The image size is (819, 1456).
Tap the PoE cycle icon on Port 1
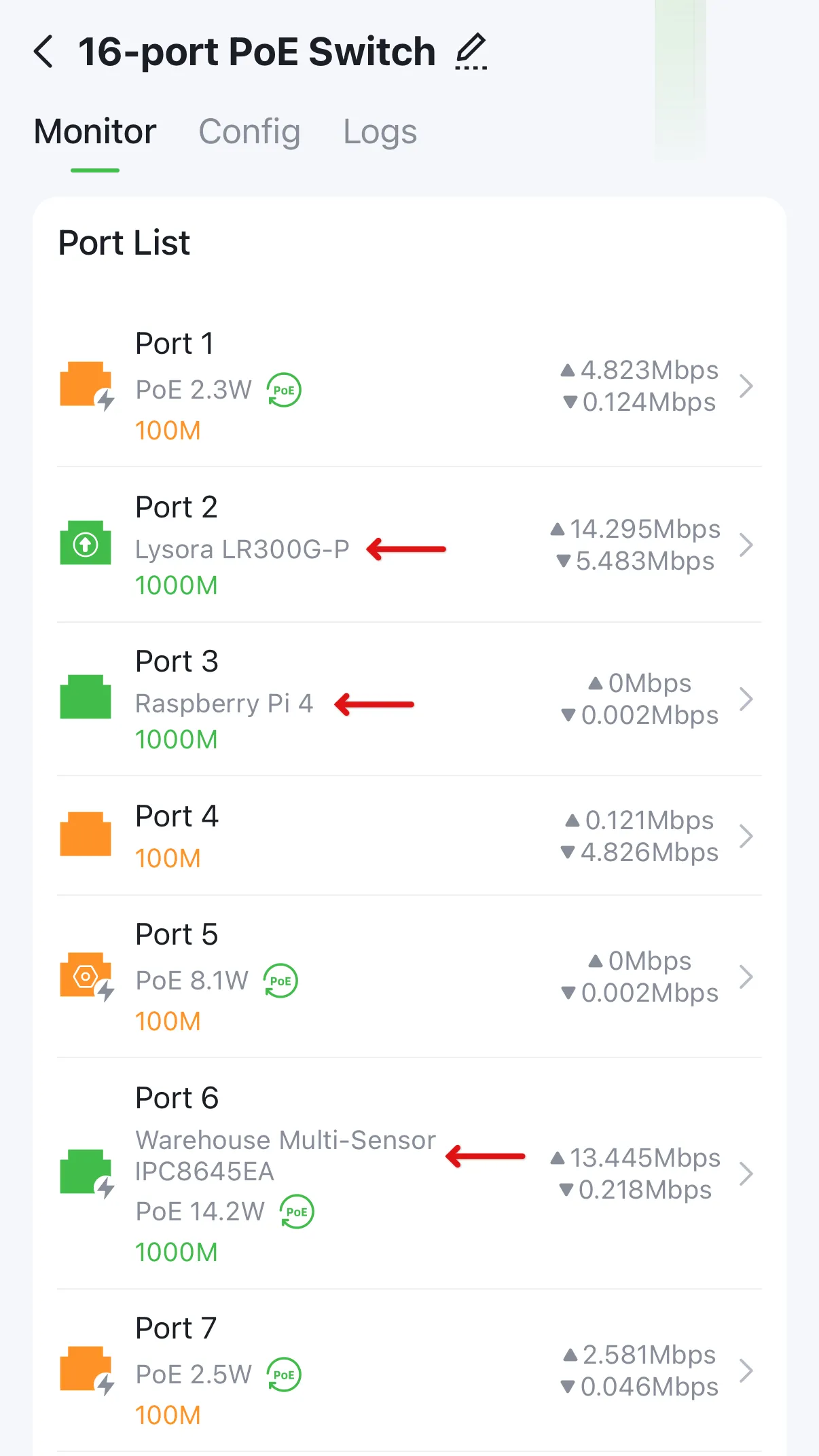284,390
